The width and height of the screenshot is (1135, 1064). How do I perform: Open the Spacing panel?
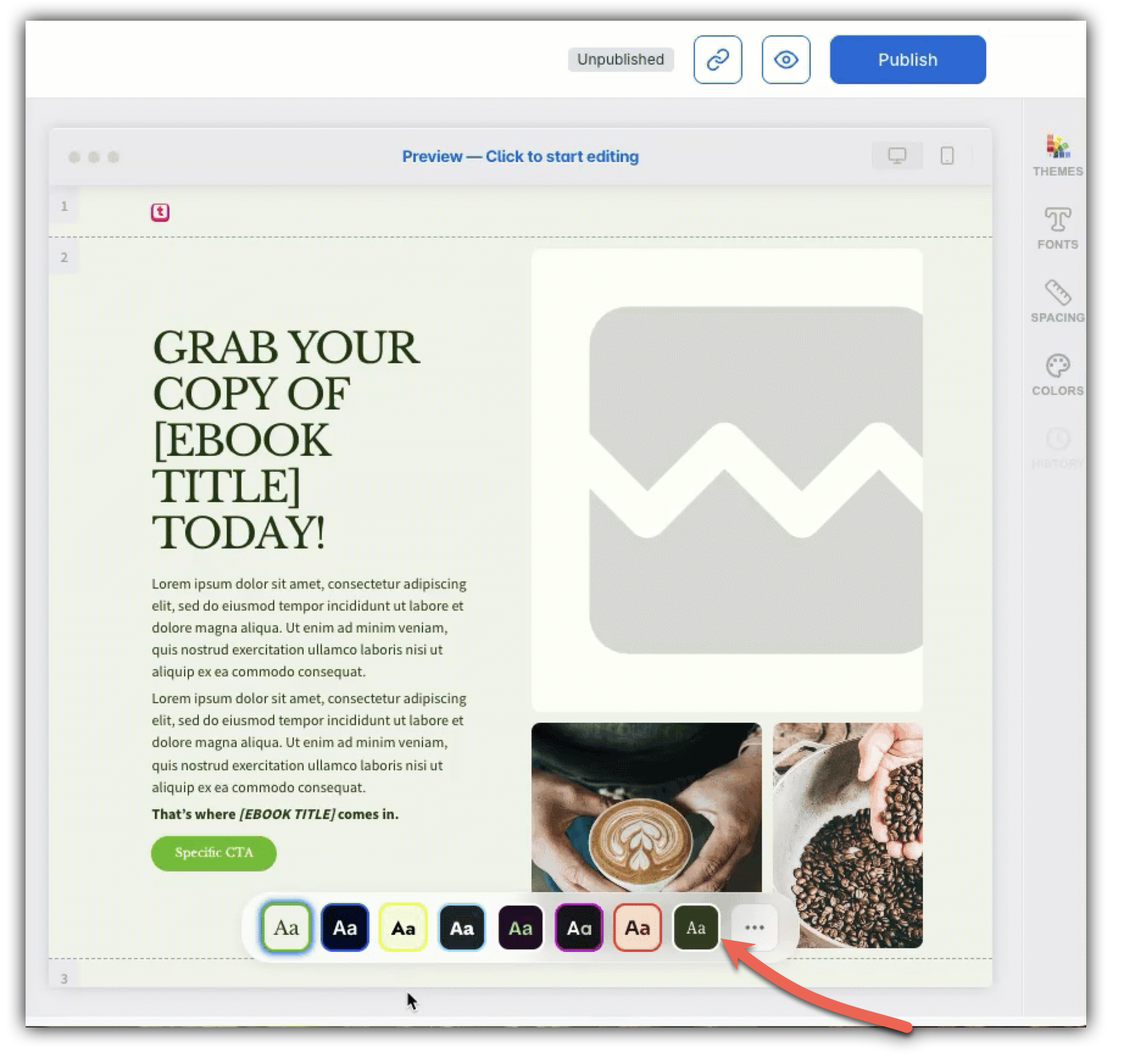pyautogui.click(x=1058, y=302)
